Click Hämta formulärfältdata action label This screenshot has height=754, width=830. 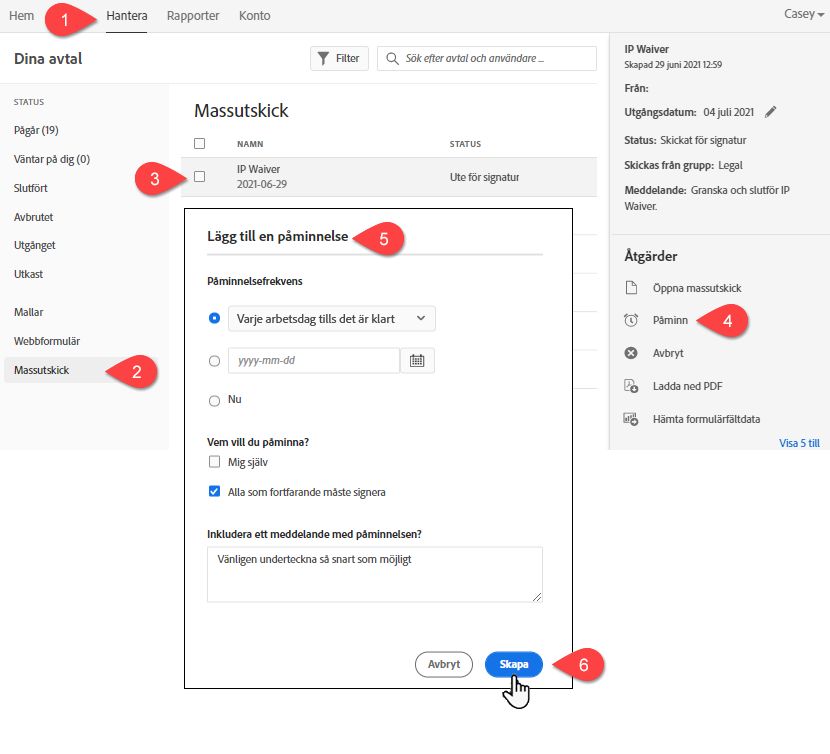click(707, 419)
